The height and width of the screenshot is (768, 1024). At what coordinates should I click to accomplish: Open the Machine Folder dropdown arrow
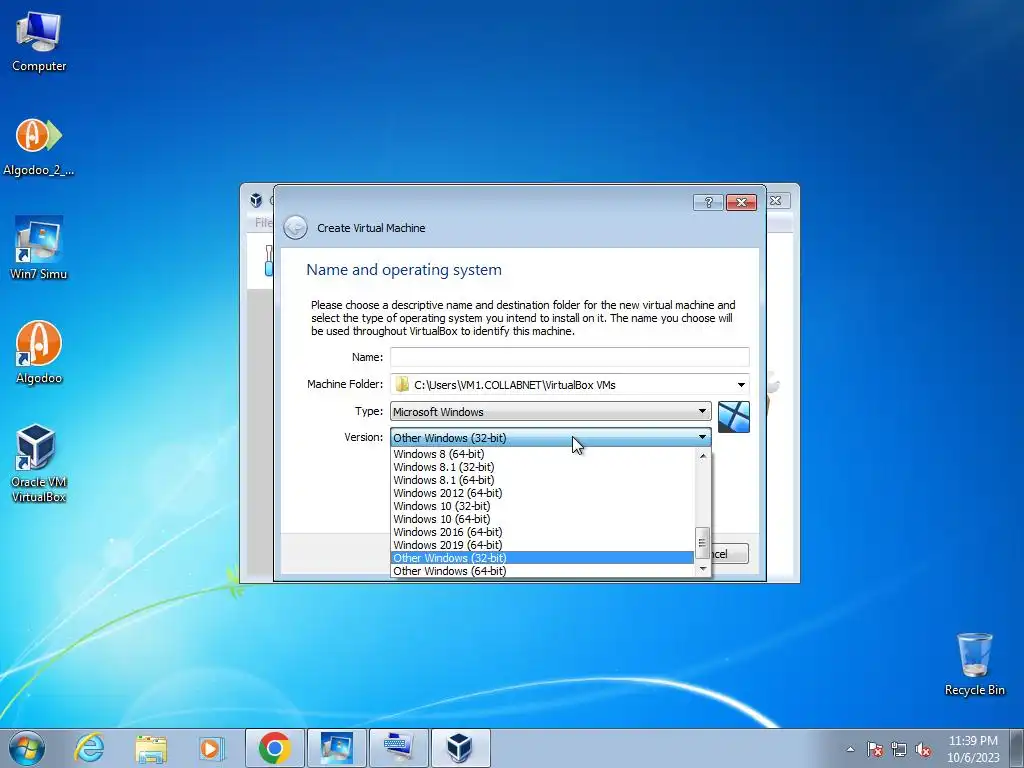tap(741, 385)
